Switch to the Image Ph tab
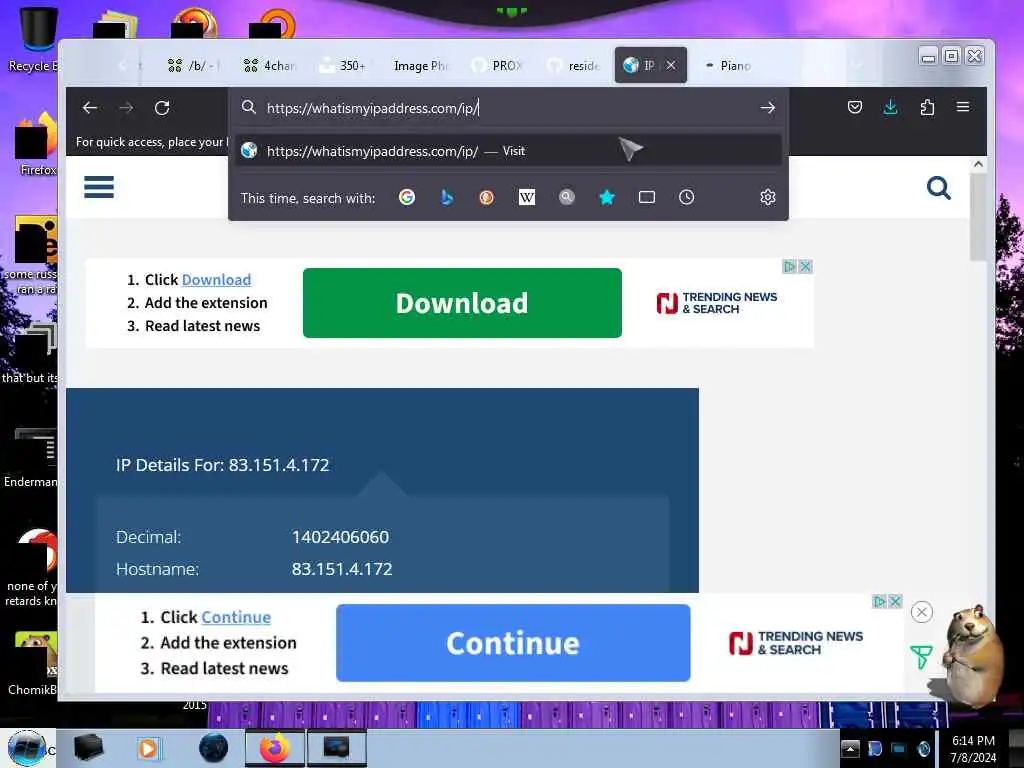This screenshot has height=768, width=1024. pyautogui.click(x=421, y=65)
